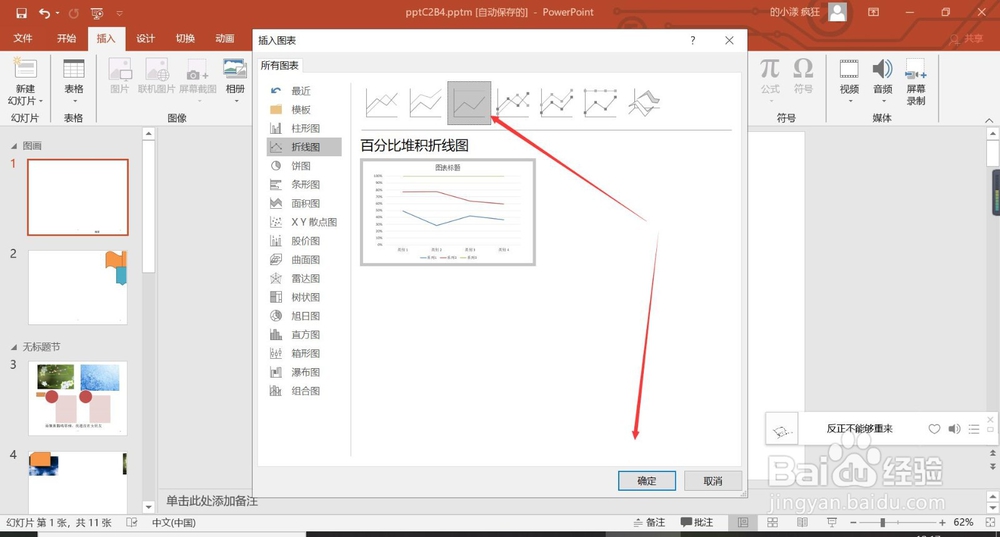1000x537 pixels.
Task: Choose 条形图 bar chart category
Action: [x=304, y=184]
